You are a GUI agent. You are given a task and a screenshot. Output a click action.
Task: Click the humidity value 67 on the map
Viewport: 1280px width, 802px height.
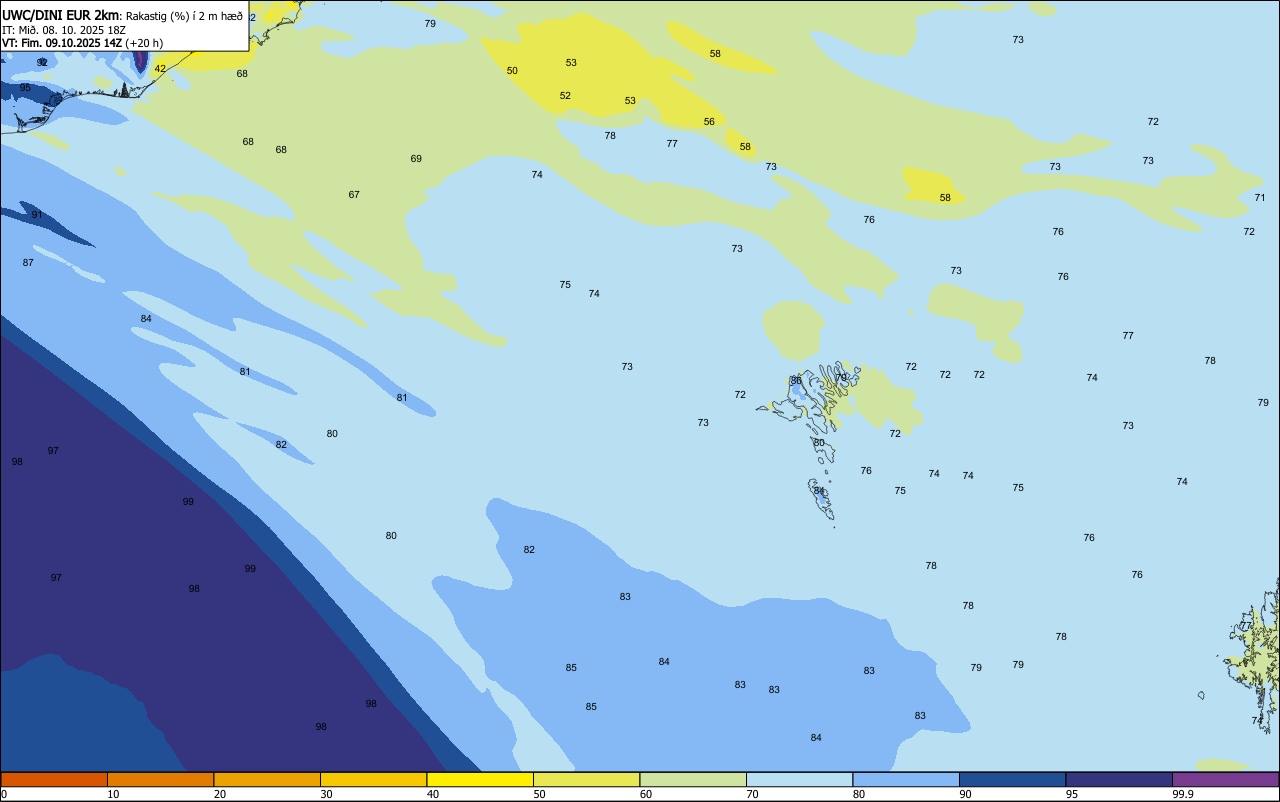click(x=354, y=195)
